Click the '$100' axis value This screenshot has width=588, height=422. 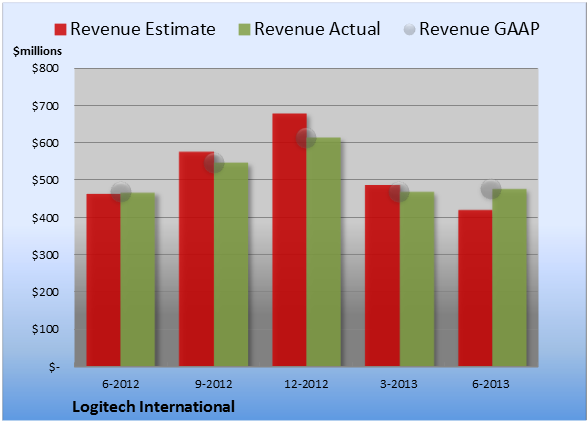pyautogui.click(x=45, y=329)
